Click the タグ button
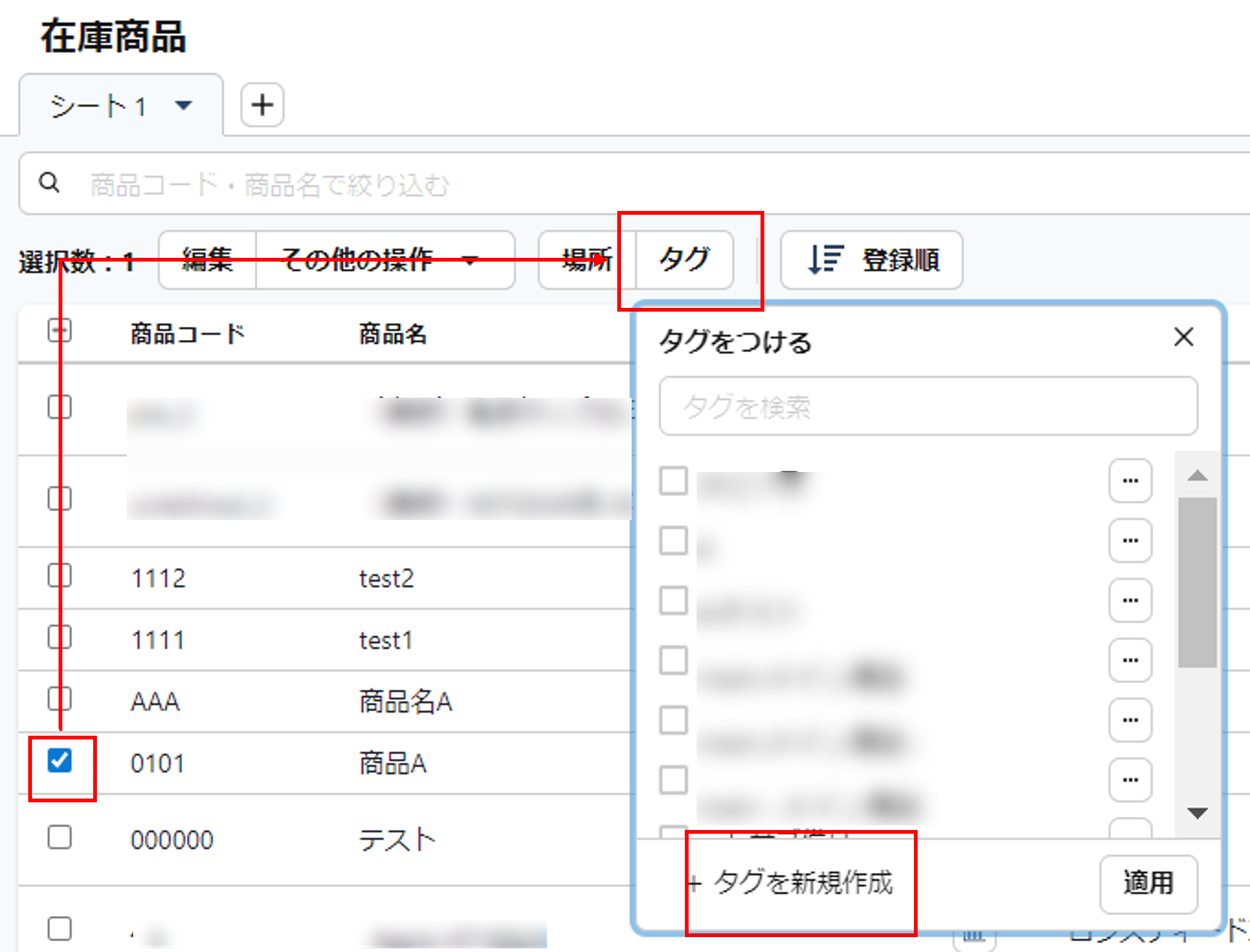Image resolution: width=1250 pixels, height=952 pixels. [x=684, y=259]
